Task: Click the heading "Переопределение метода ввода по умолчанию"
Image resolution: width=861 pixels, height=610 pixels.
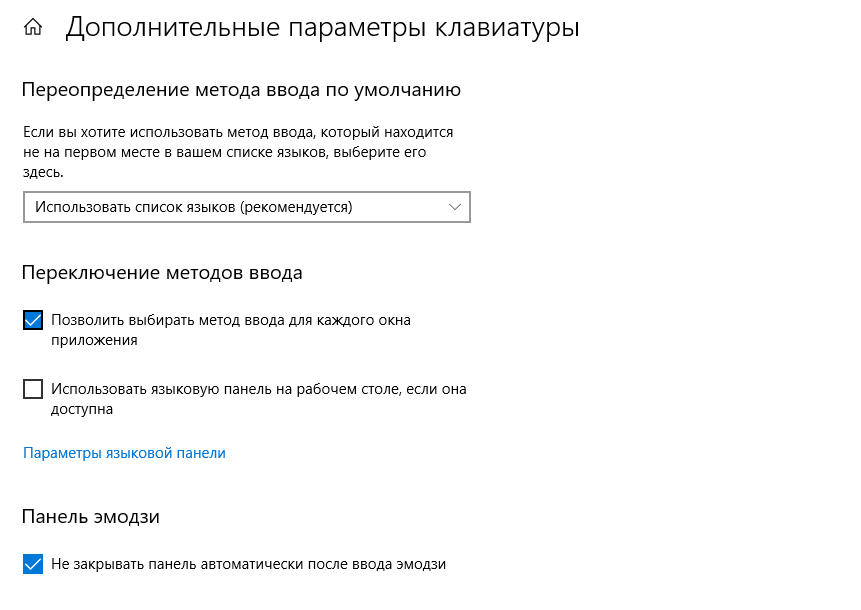Action: [x=241, y=90]
